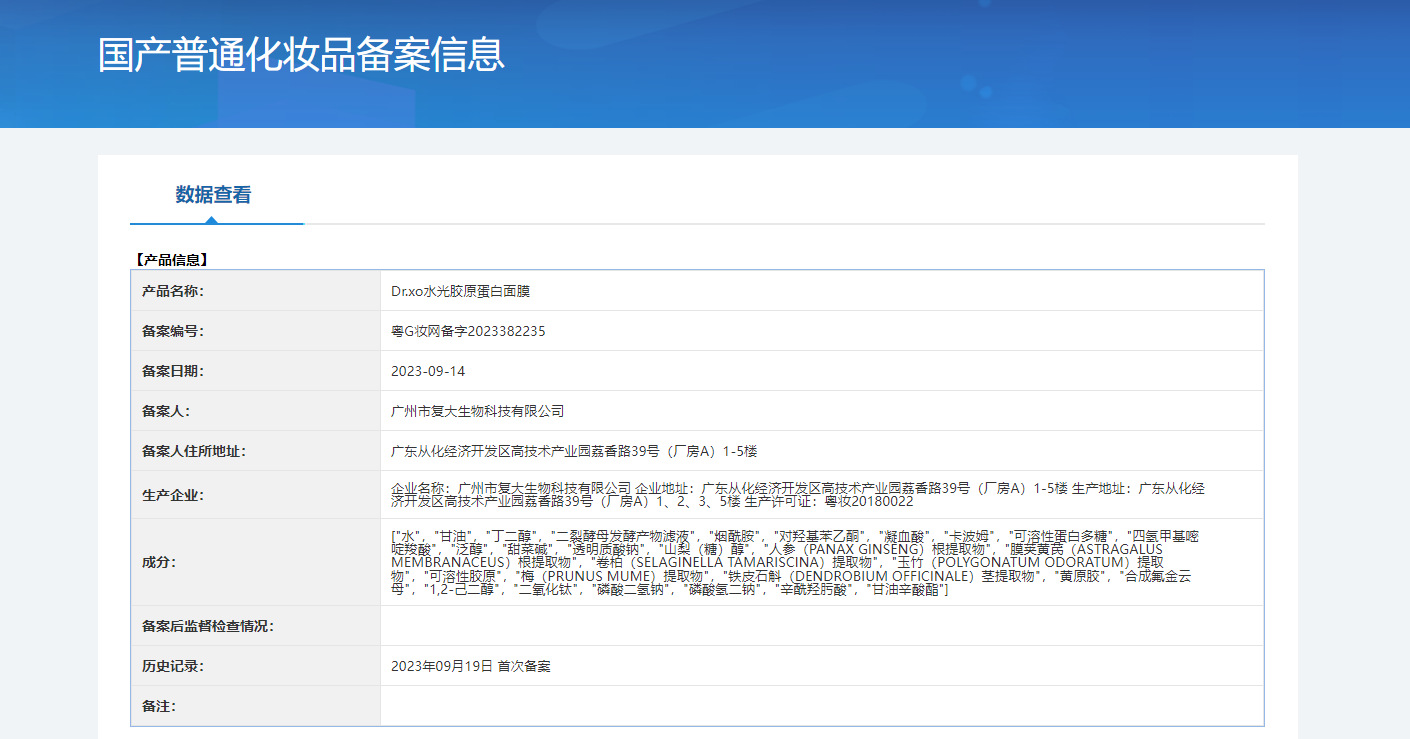This screenshot has width=1410, height=739.
Task: Click the 成分 row label
Action: (159, 562)
